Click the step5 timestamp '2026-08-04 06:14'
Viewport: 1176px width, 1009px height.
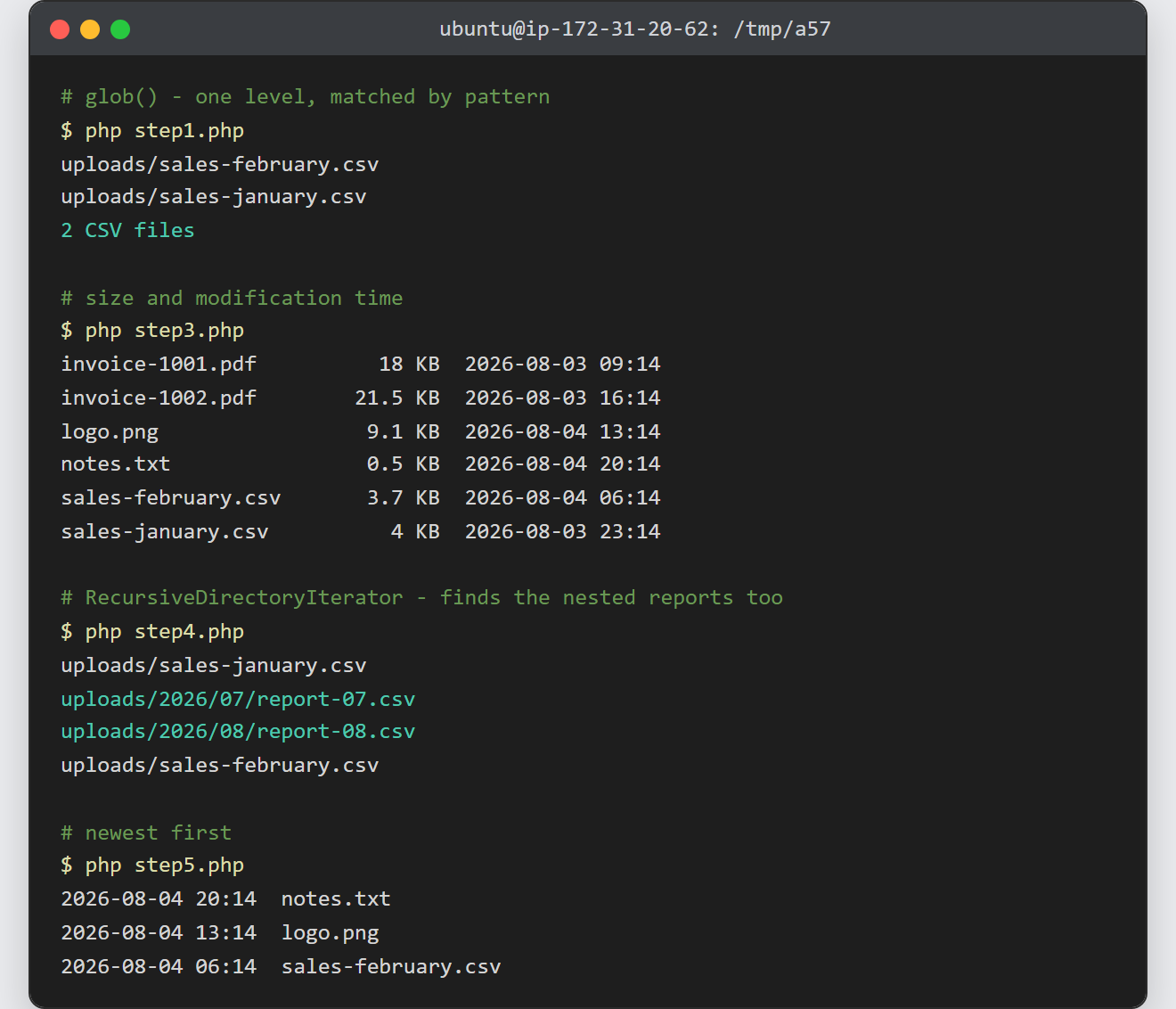click(159, 967)
